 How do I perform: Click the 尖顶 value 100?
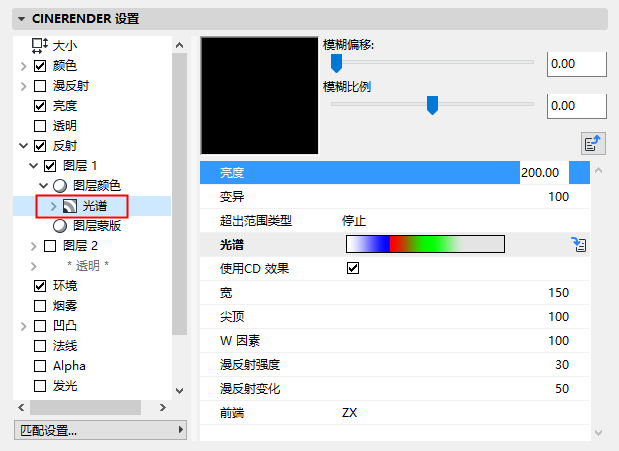(x=558, y=317)
